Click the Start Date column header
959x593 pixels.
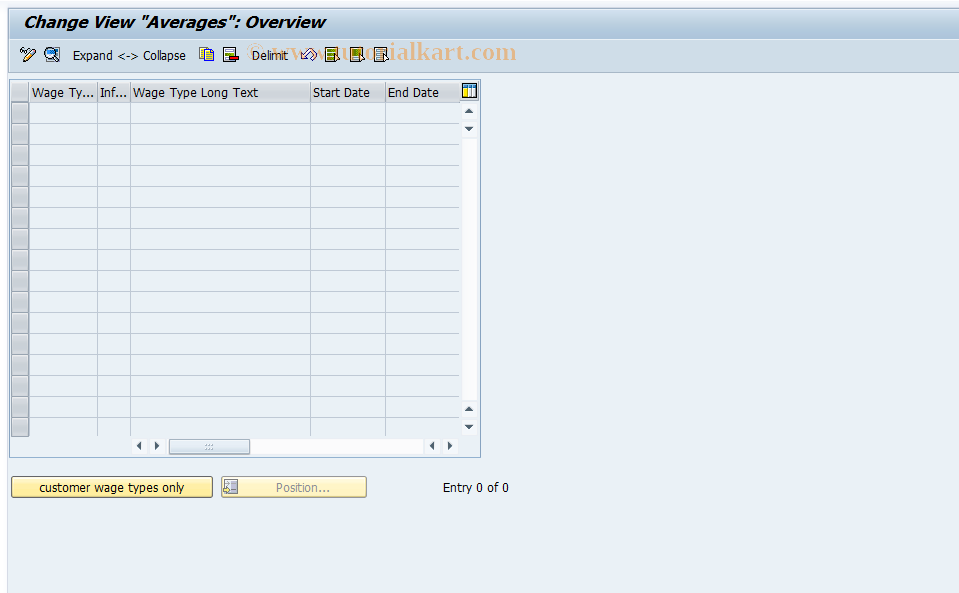click(347, 92)
